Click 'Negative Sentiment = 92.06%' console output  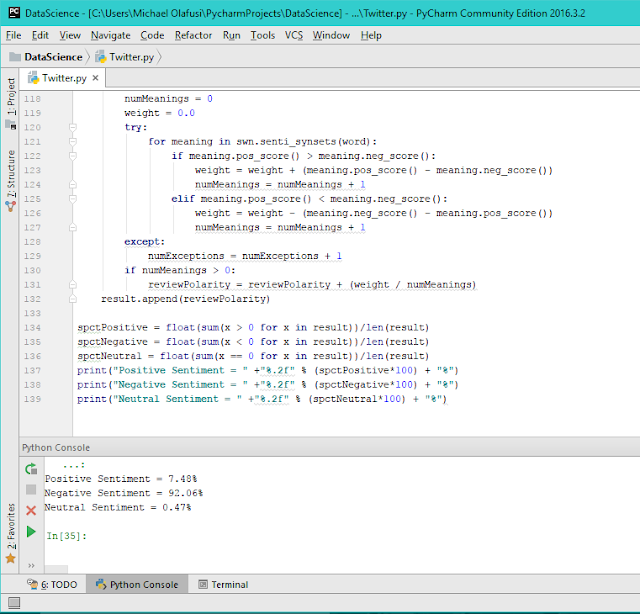click(124, 493)
